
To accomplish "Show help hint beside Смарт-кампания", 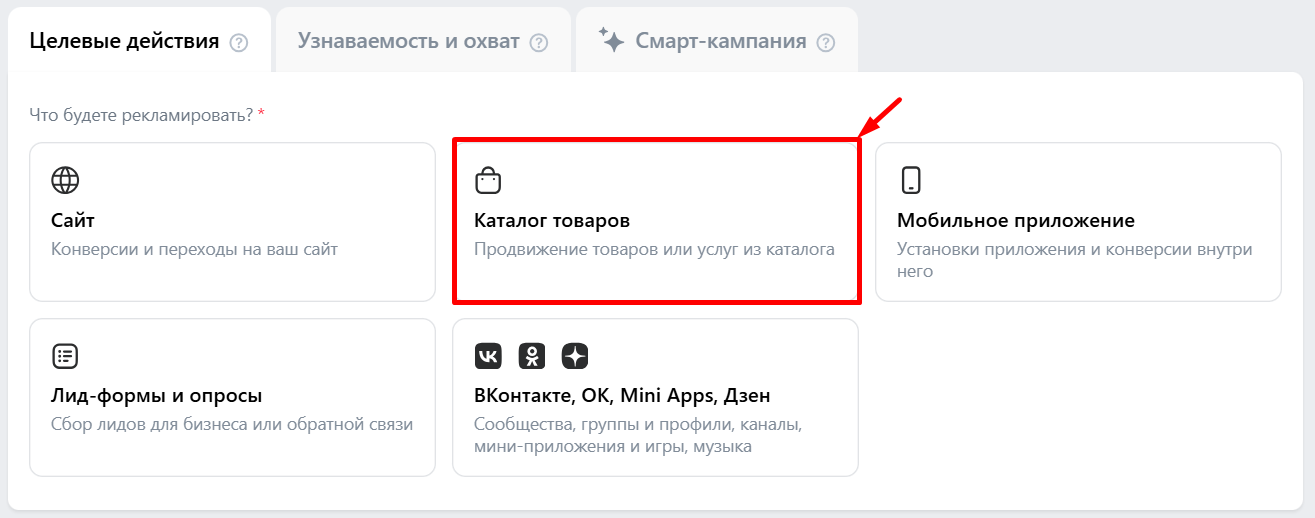I will tap(825, 43).
